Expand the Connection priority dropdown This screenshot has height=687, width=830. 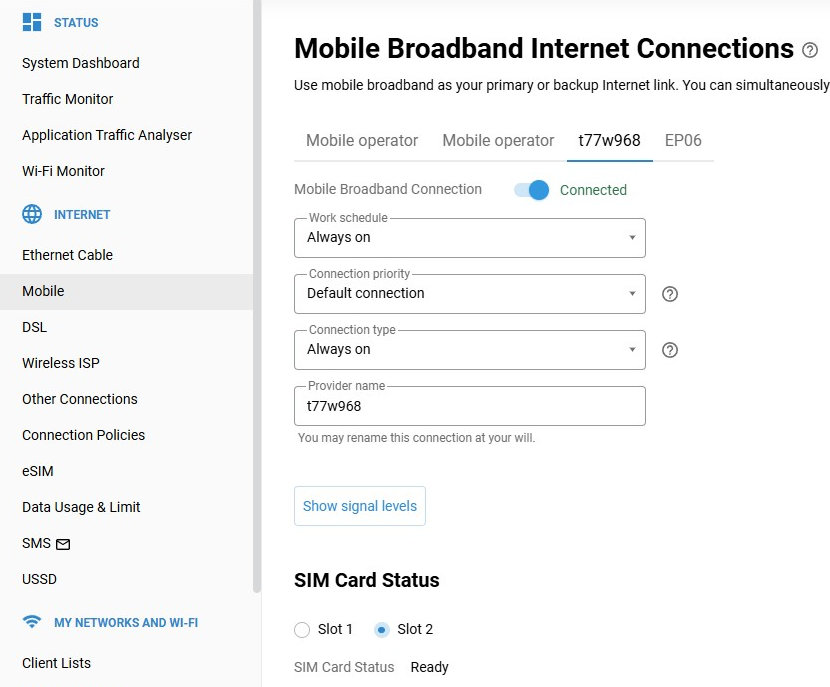[470, 294]
